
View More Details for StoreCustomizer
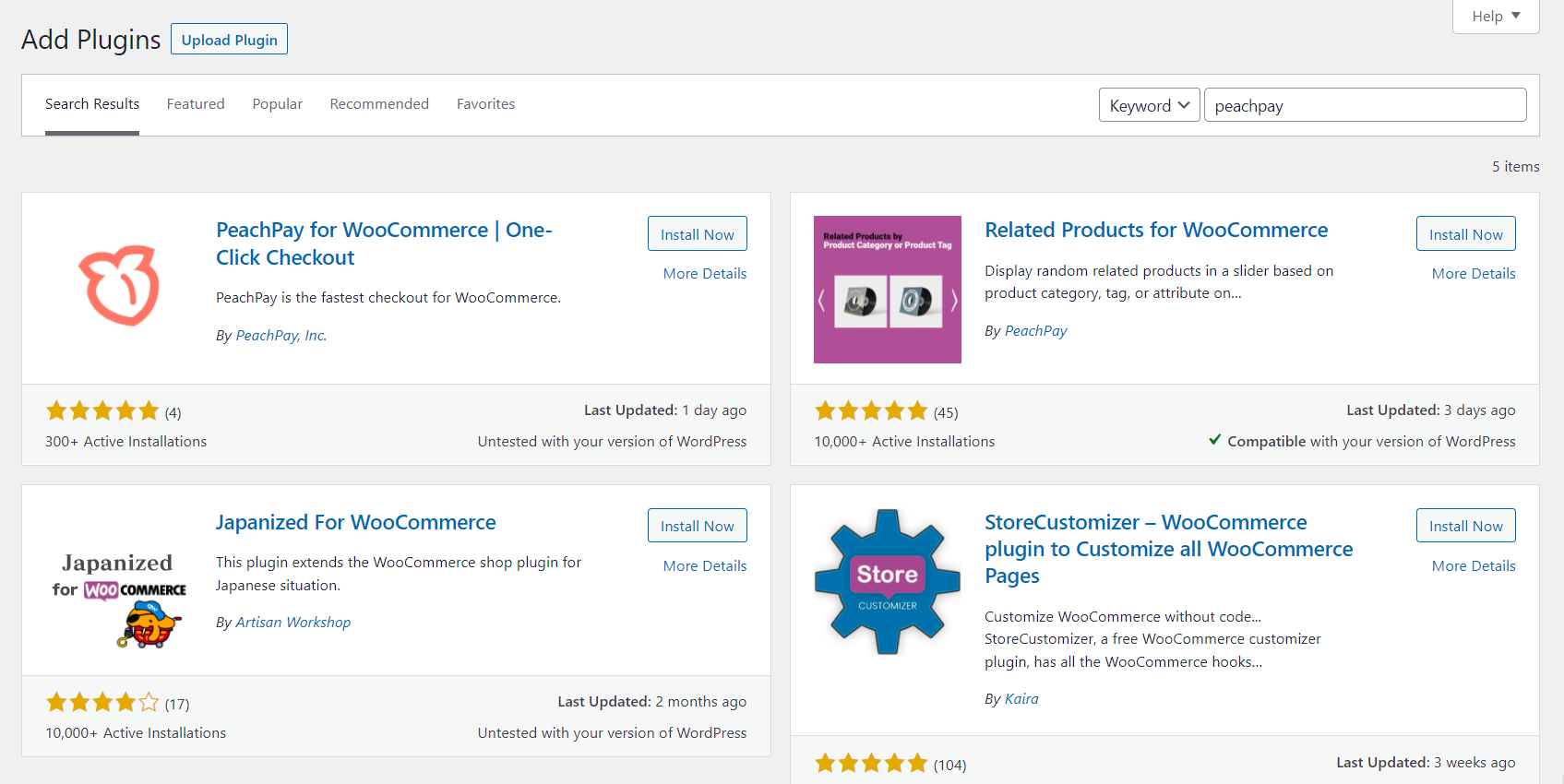(x=1474, y=566)
